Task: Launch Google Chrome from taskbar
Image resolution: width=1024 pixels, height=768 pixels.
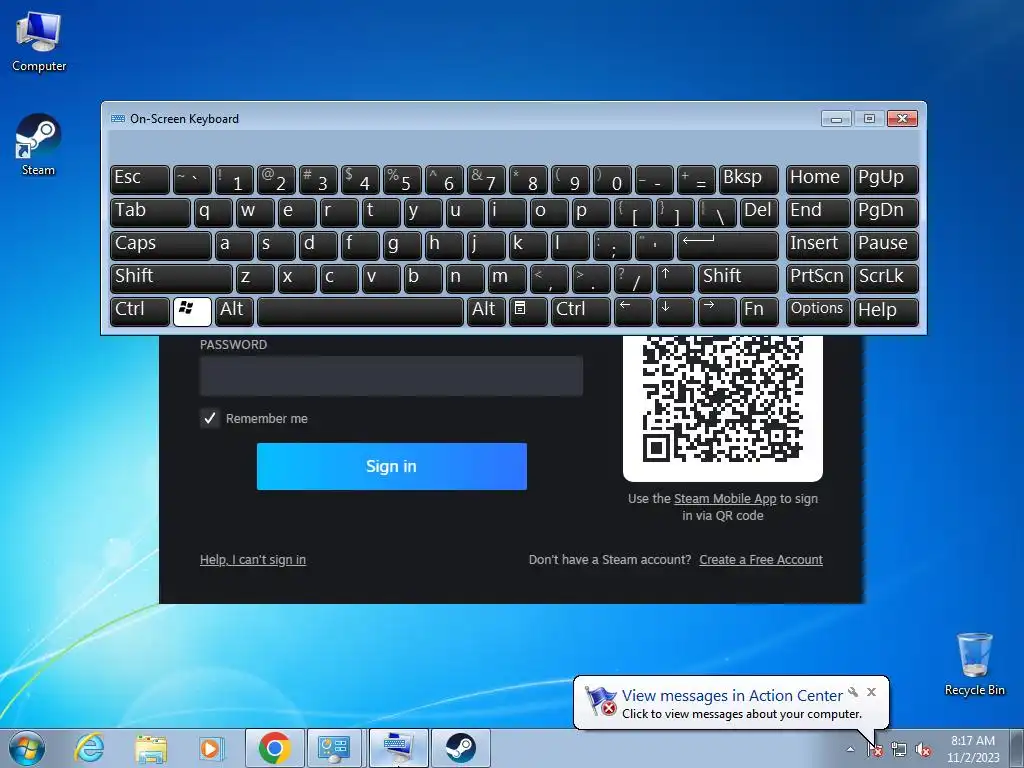Action: click(x=274, y=748)
